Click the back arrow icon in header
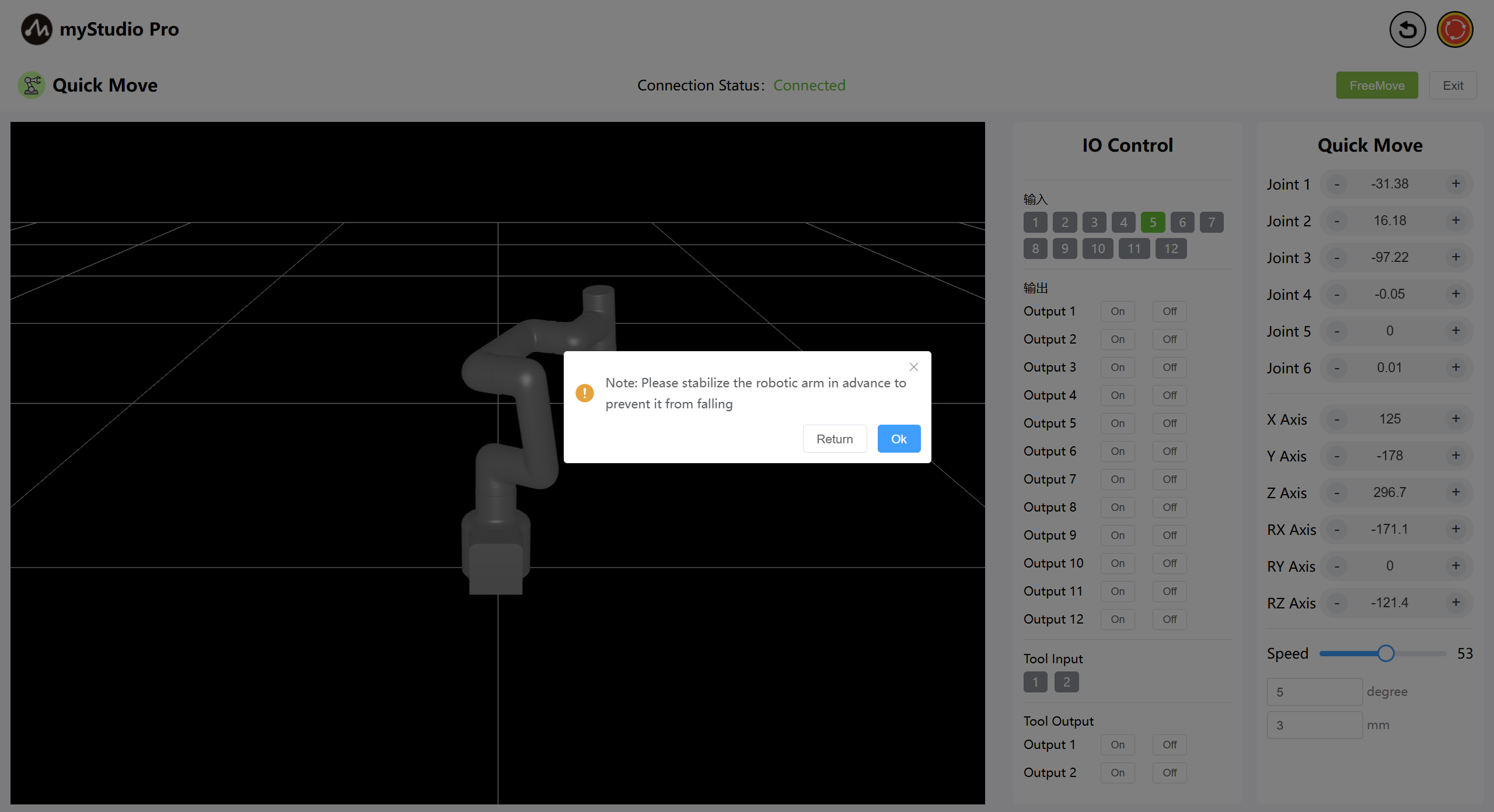The width and height of the screenshot is (1494, 812). pos(1407,30)
